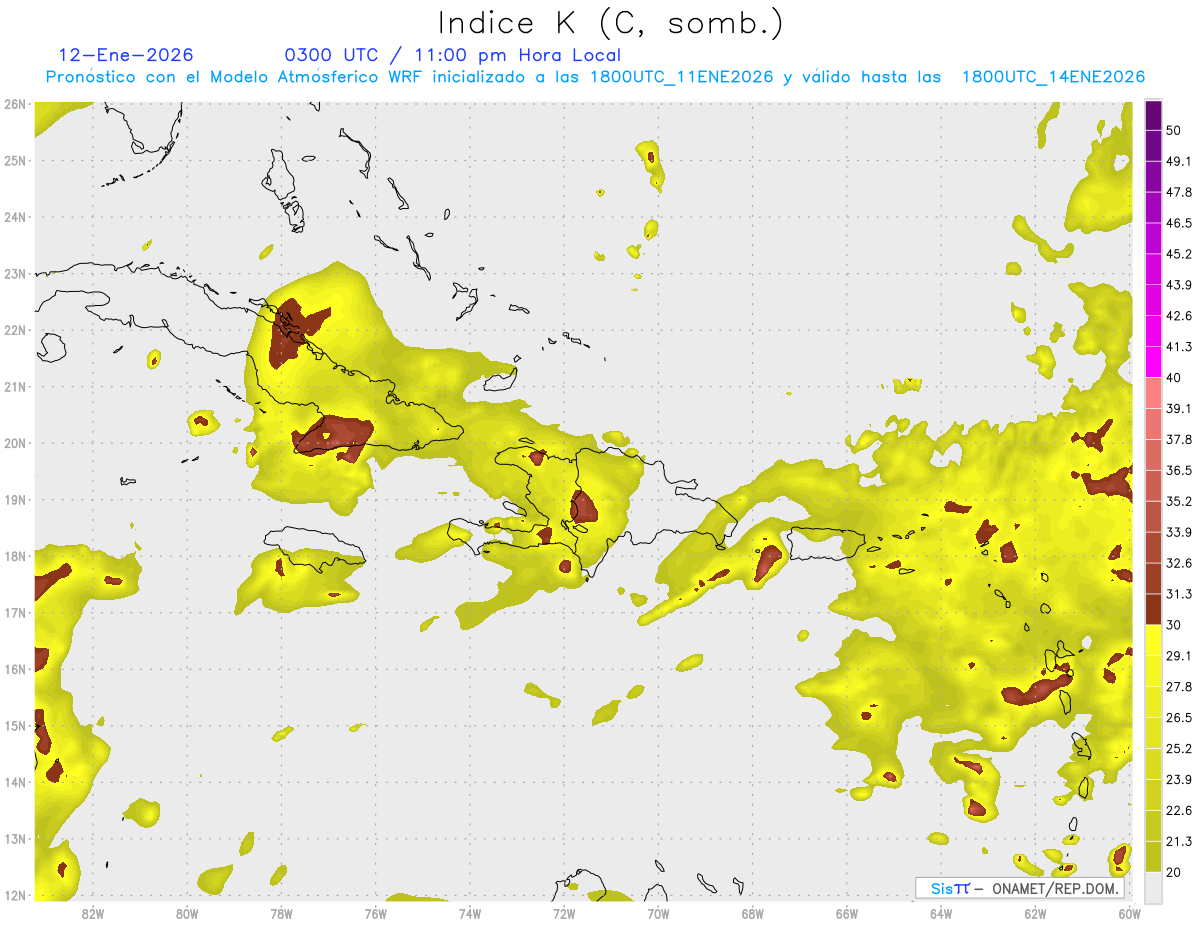The height and width of the screenshot is (927, 1200).
Task: Click the 18N latitude label
Action: [x=15, y=556]
